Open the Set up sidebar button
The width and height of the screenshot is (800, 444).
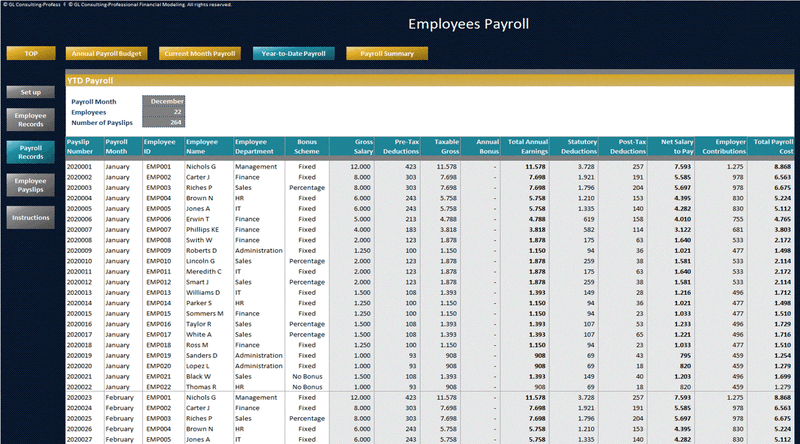31,92
